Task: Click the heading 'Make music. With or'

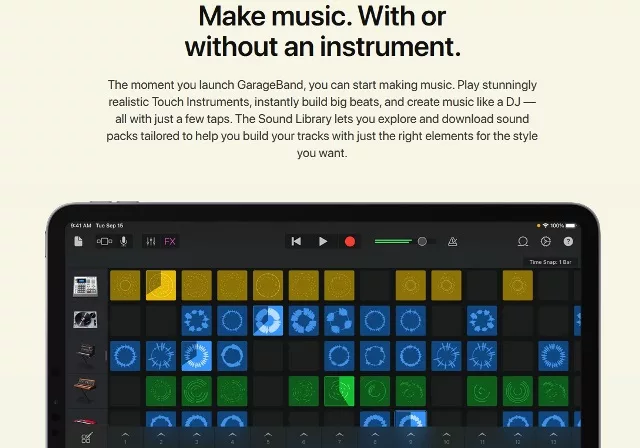Action: [322, 16]
